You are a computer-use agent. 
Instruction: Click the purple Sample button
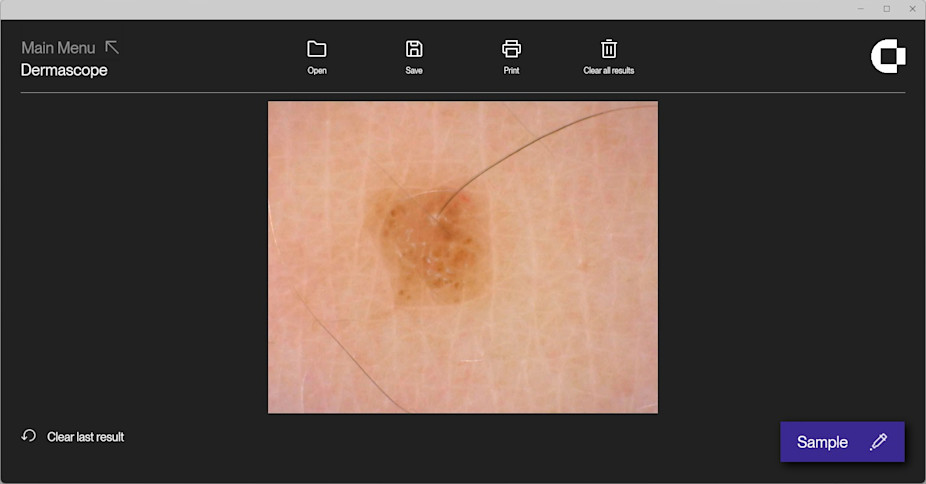[x=822, y=442]
